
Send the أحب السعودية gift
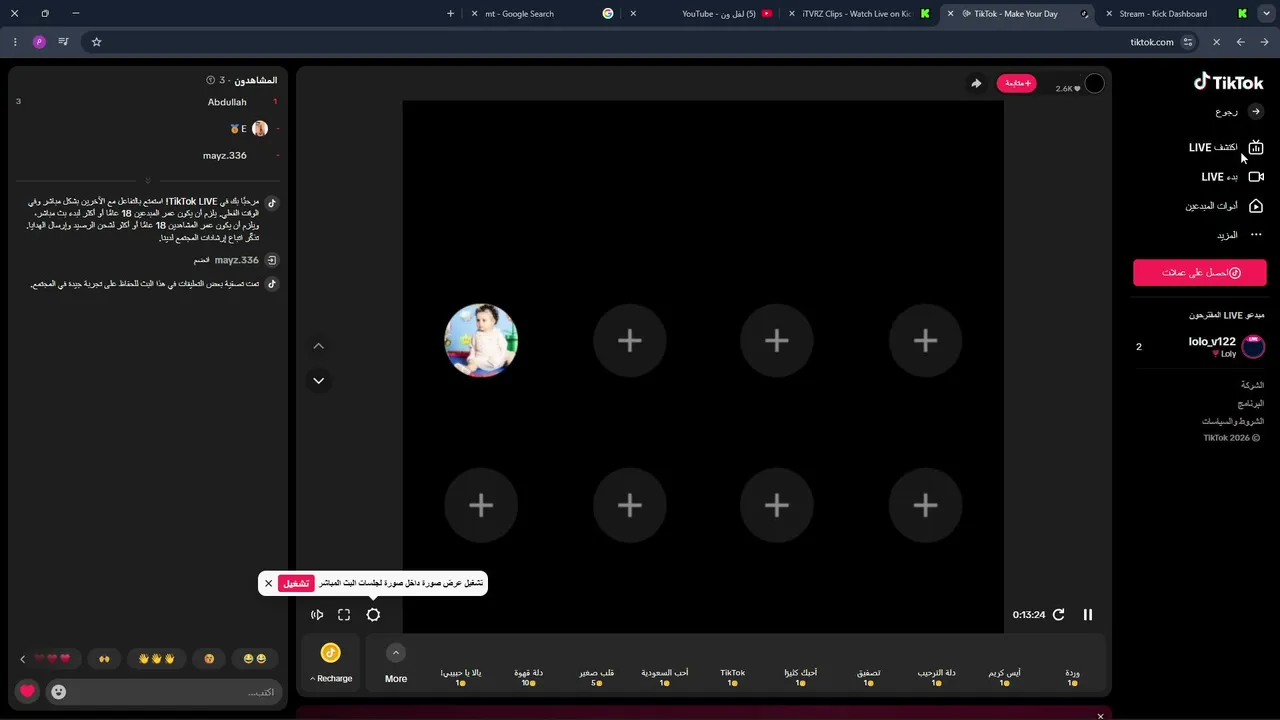[664, 677]
